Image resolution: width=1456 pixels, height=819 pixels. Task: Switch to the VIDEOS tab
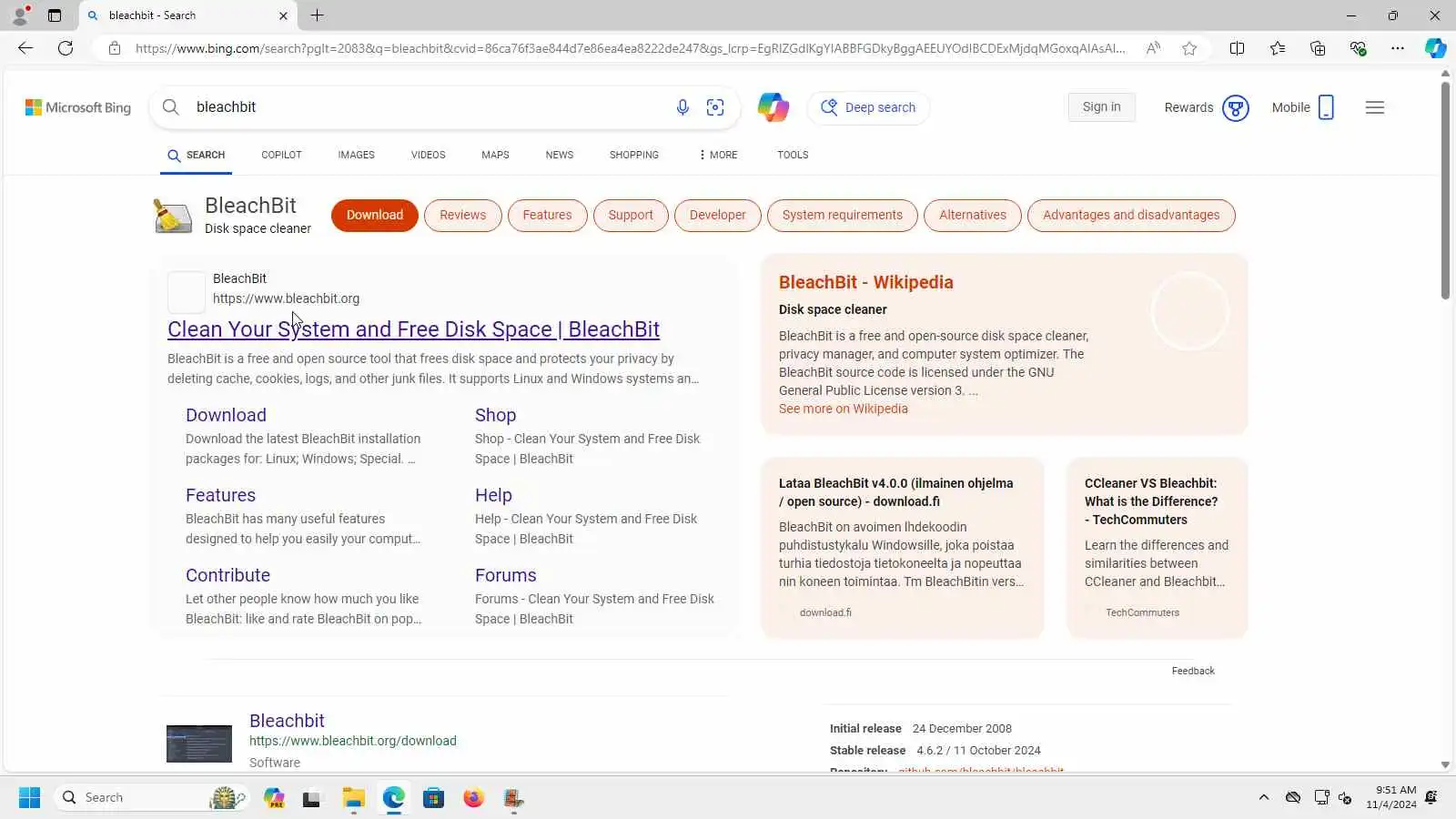(x=428, y=155)
